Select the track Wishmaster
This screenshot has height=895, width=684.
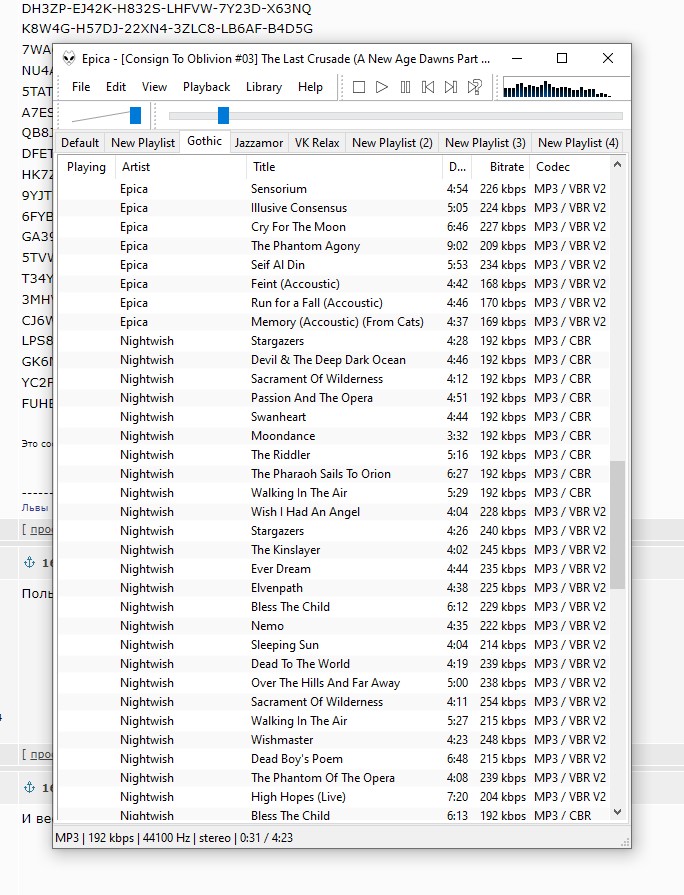[x=334, y=740]
